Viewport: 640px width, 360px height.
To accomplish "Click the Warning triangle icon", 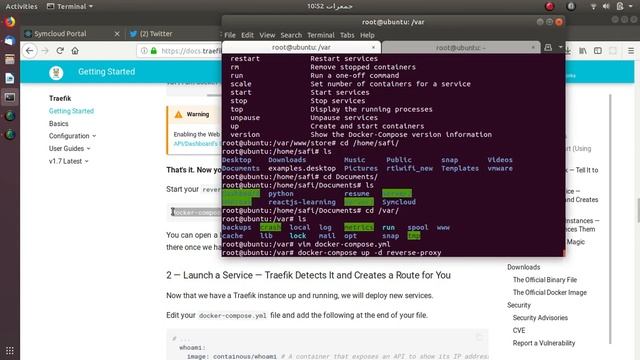I will click(x=178, y=114).
